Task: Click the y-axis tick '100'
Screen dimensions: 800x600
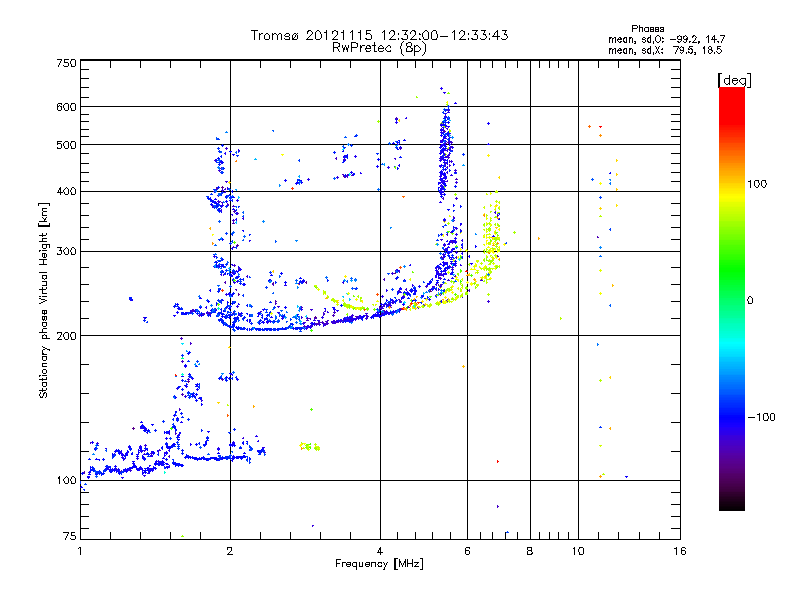Action: 66,480
